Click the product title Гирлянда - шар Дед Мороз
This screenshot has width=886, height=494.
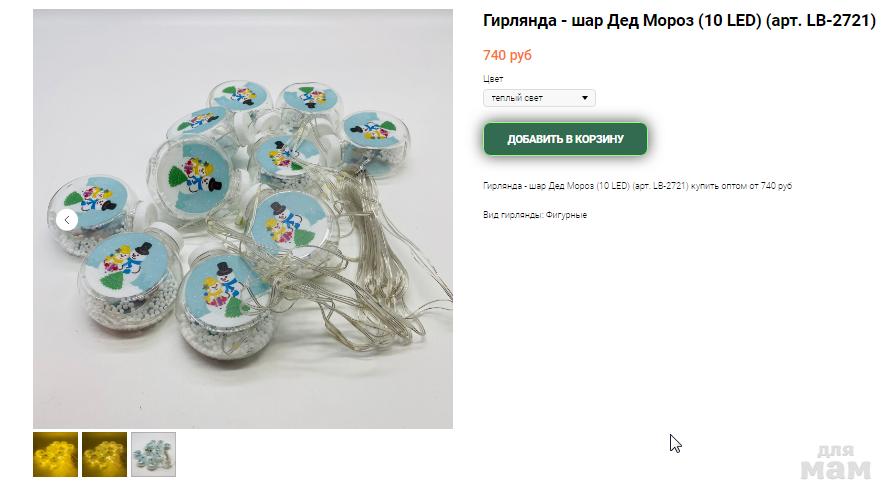[x=588, y=21]
